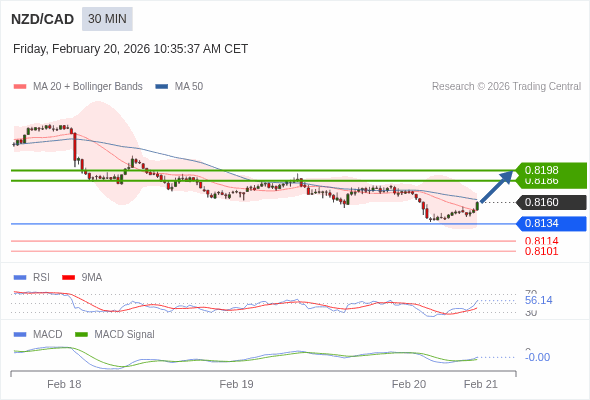This screenshot has height=400, width=590.
Task: Click 'Research © 2026 Trading Central' text
Action: click(x=506, y=87)
